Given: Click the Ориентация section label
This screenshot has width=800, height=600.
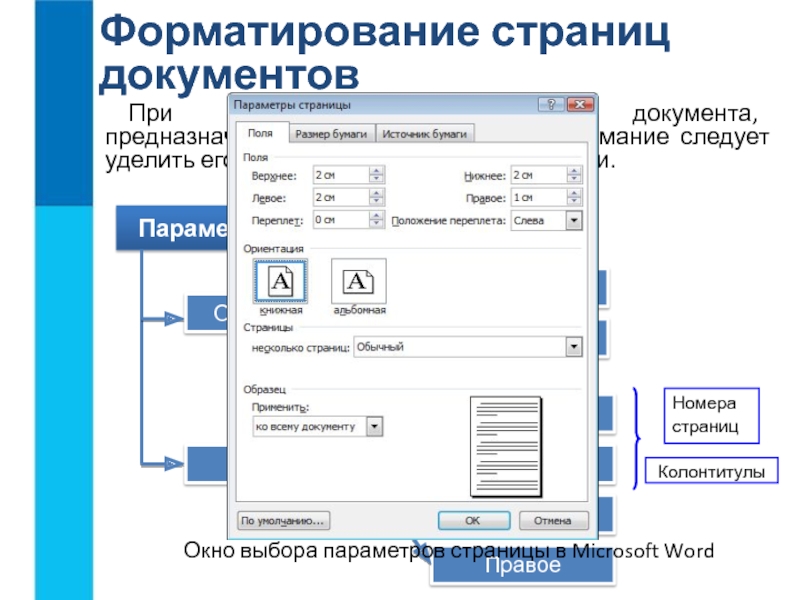Looking at the screenshot, I should (x=273, y=248).
